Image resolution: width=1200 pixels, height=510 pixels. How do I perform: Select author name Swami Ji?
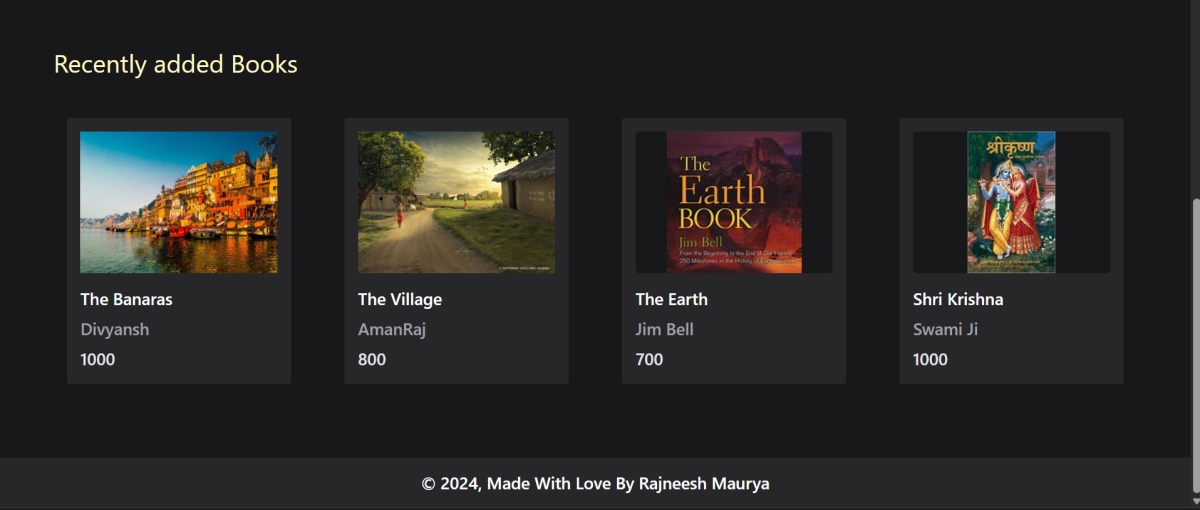click(946, 329)
